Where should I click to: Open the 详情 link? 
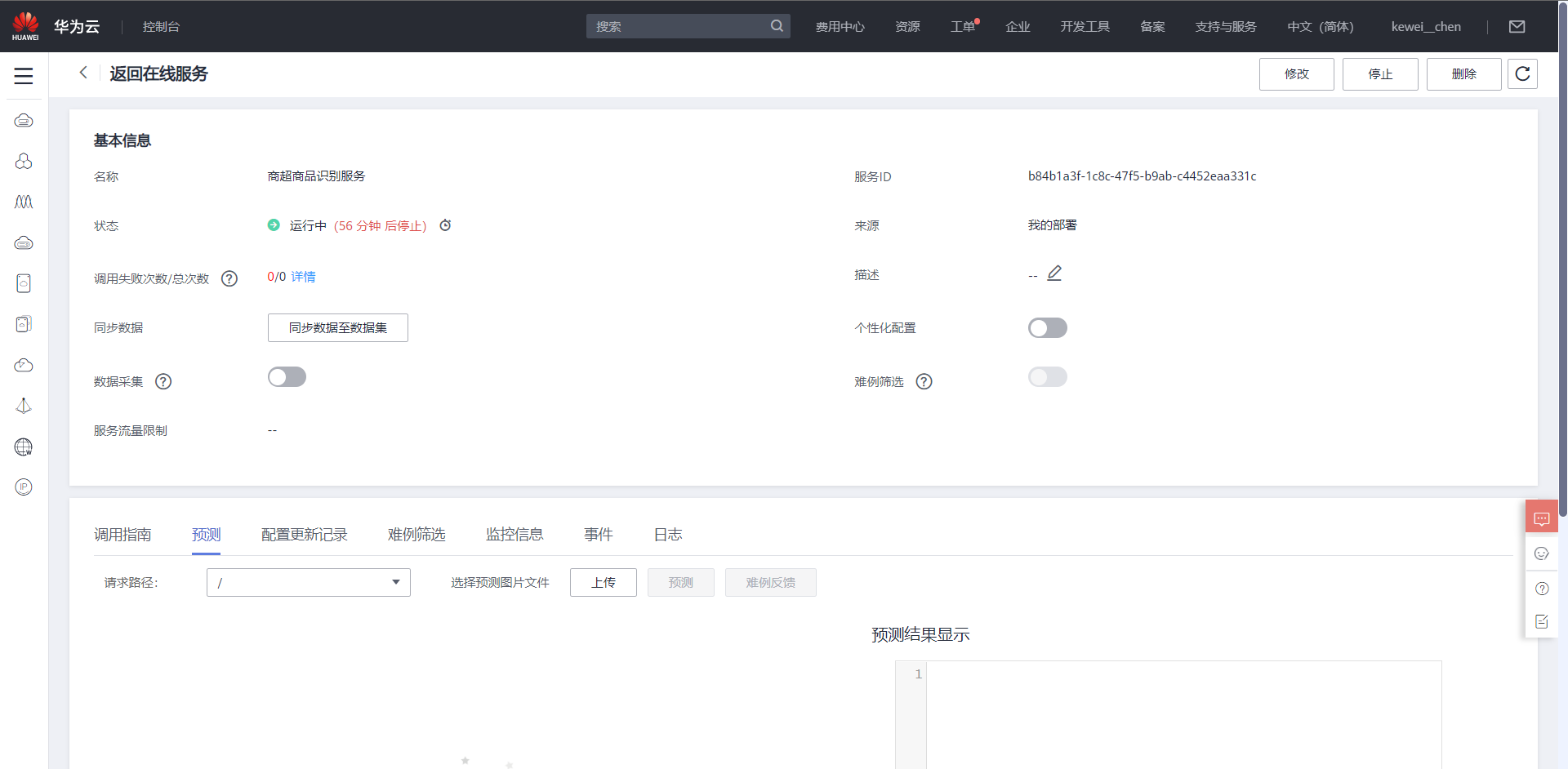[x=303, y=277]
